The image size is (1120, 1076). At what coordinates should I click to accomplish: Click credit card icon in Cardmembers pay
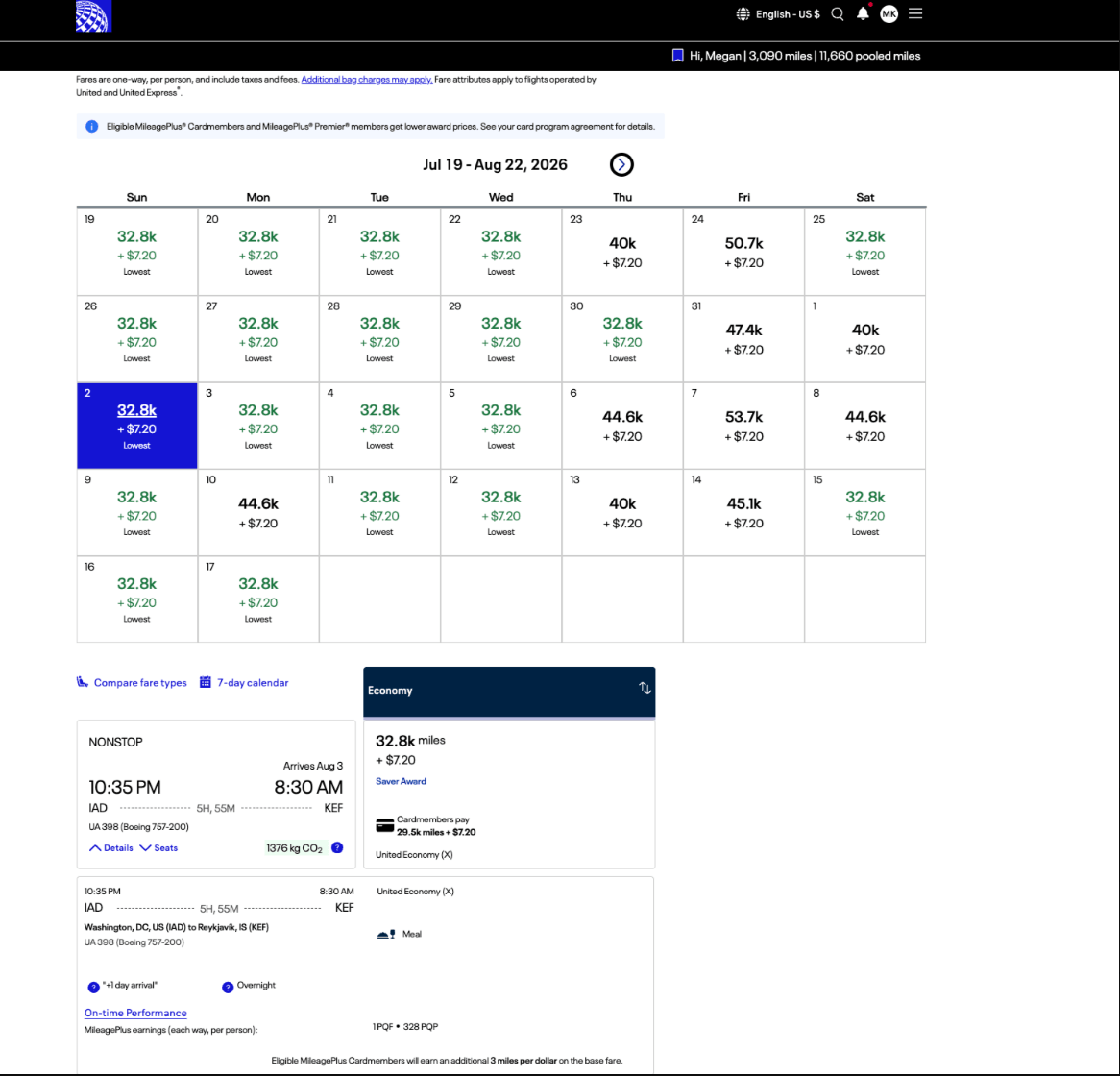click(384, 826)
